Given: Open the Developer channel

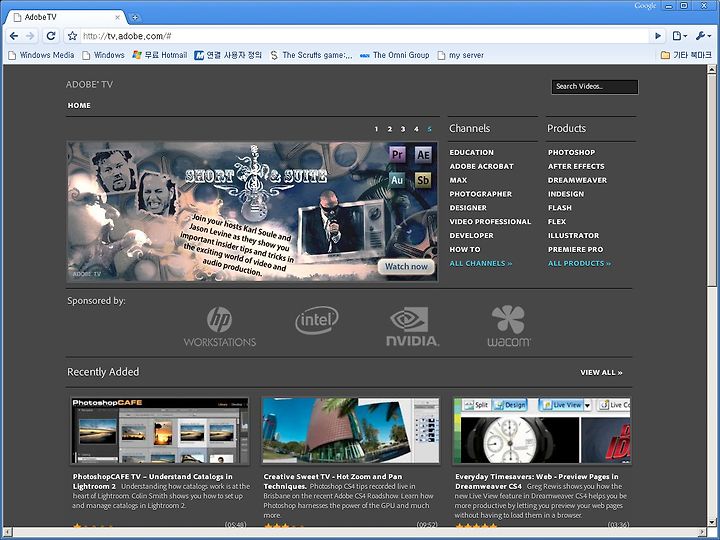Looking at the screenshot, I should 472,235.
